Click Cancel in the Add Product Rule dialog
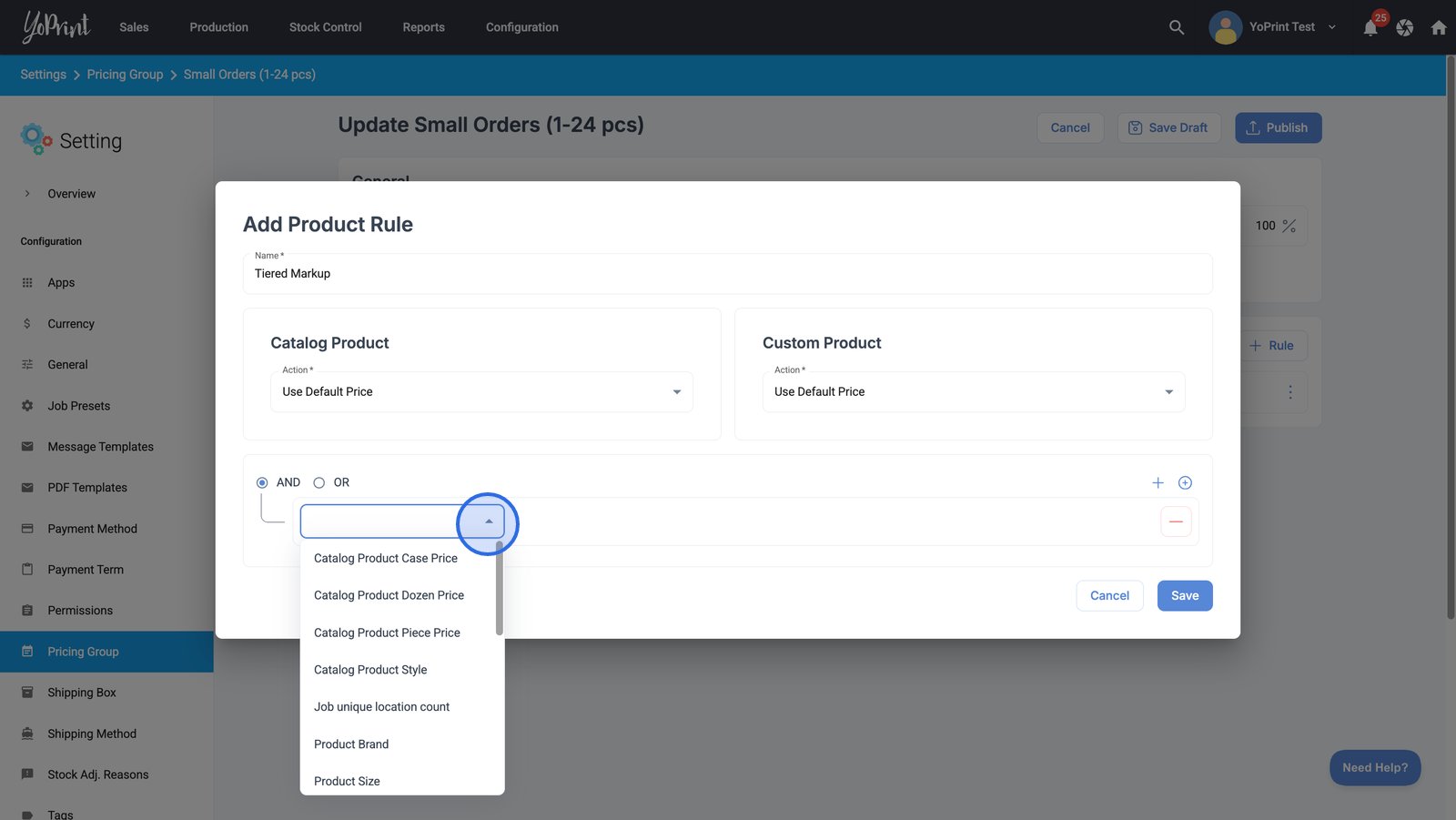 [1109, 596]
